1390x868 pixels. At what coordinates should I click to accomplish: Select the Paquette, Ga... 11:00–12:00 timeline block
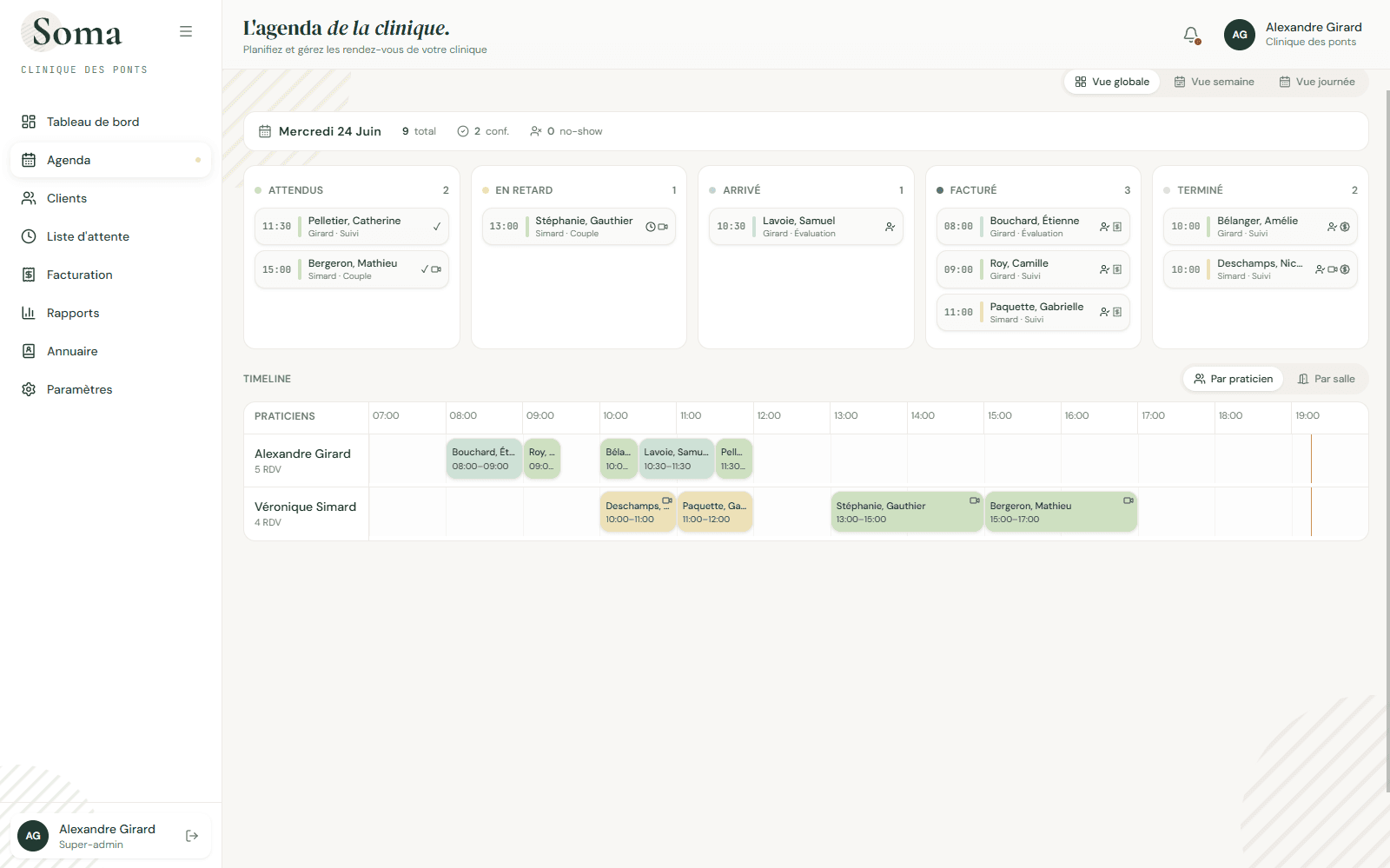coord(715,512)
